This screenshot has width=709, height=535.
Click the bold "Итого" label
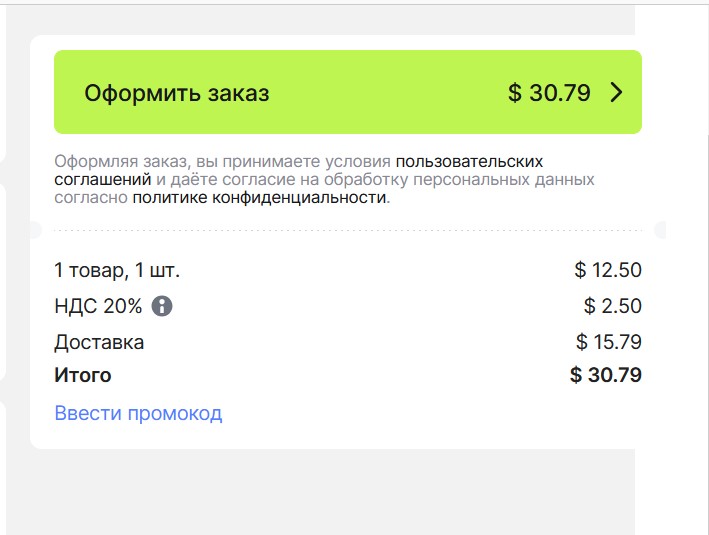tap(83, 376)
